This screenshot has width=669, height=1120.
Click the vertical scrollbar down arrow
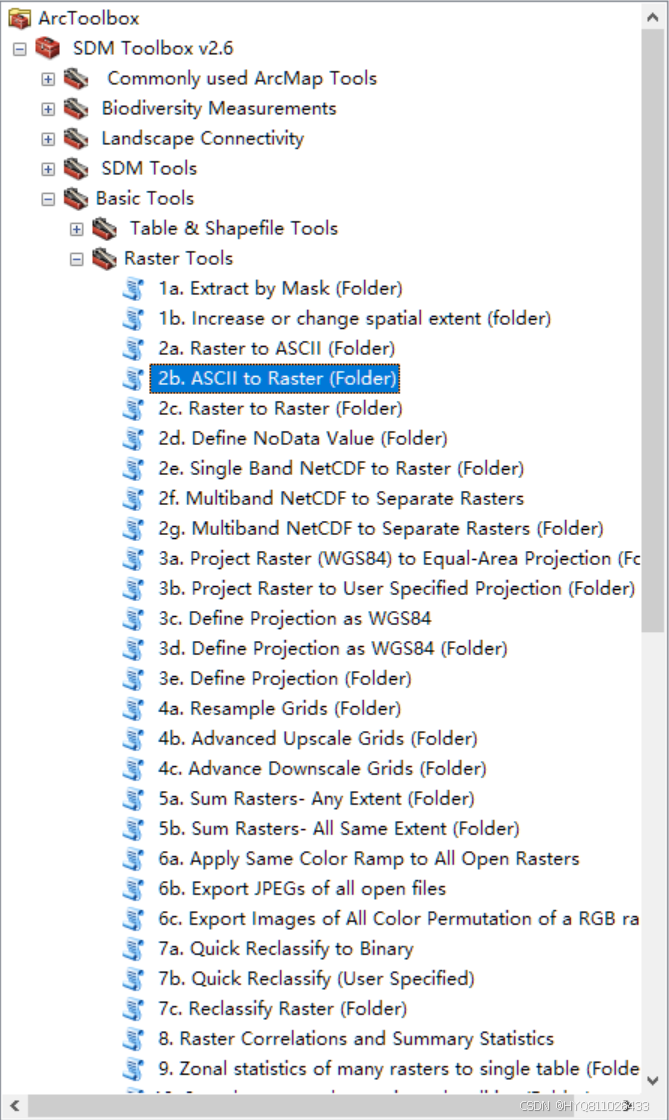(653, 1080)
